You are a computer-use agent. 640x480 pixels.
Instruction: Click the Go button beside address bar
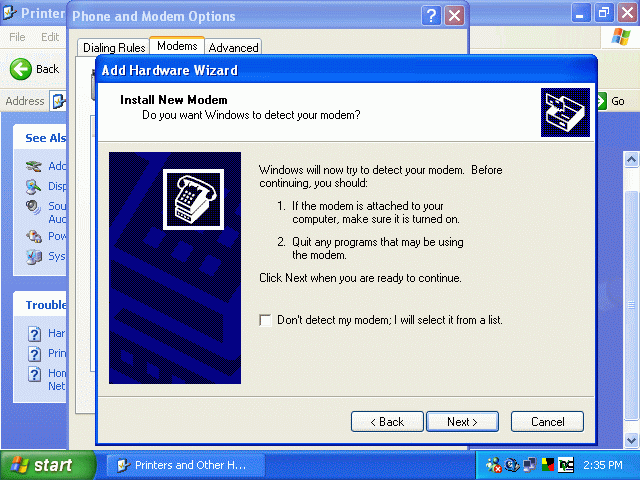point(611,101)
